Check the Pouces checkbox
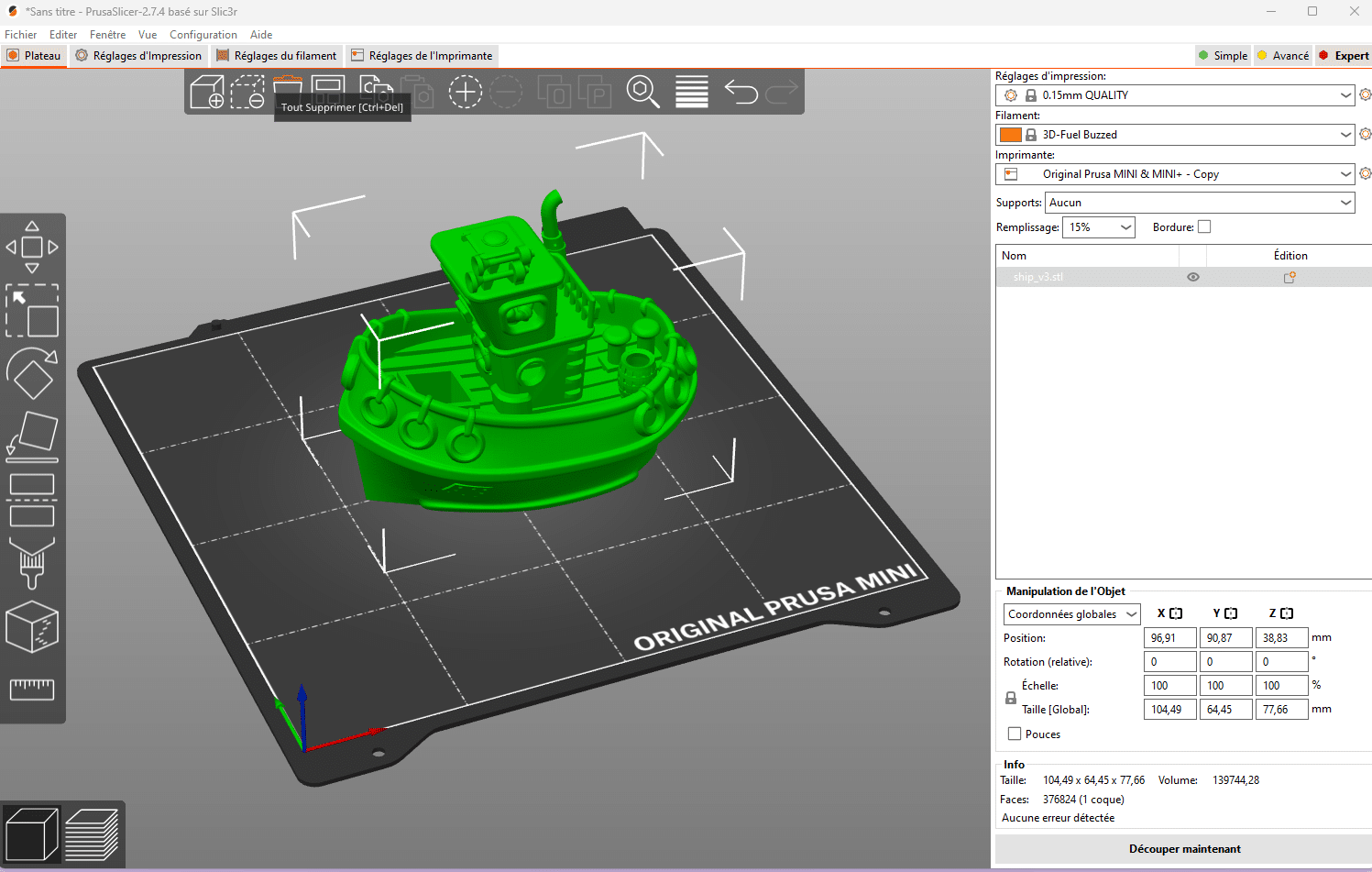Viewport: 1372px width, 872px height. pyautogui.click(x=1015, y=734)
